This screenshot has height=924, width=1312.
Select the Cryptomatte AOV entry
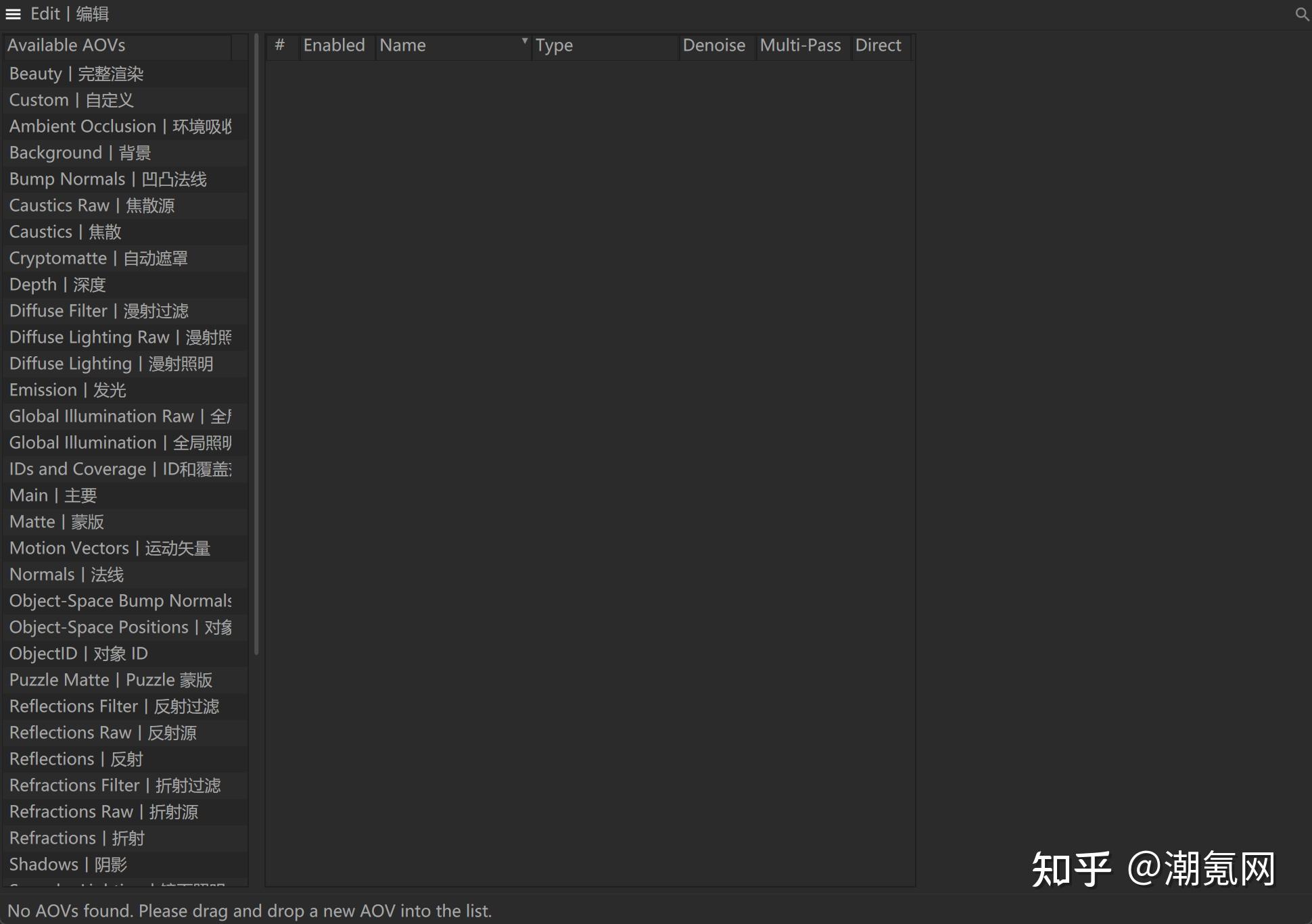99,258
